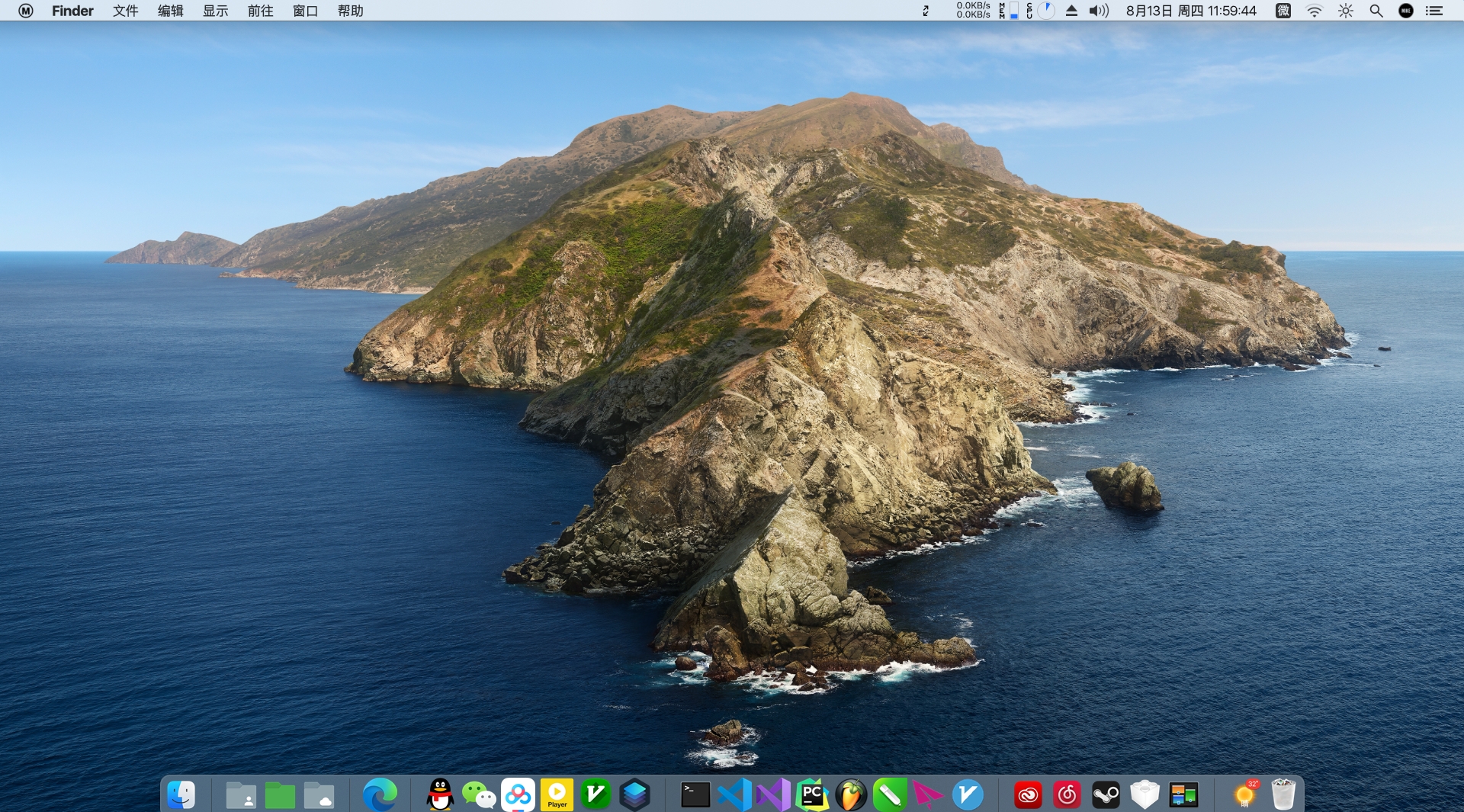Launch Adobe Creative Cloud from the dock

pyautogui.click(x=1028, y=795)
